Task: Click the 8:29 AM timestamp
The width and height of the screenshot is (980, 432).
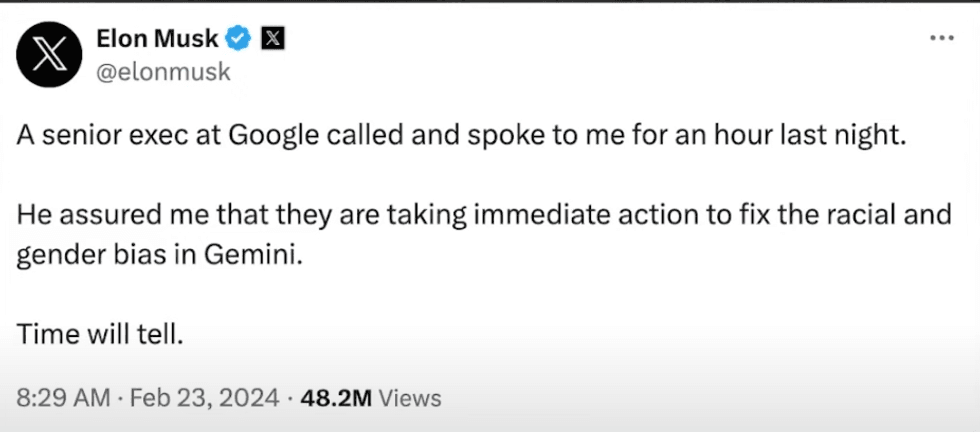Action: coord(62,398)
